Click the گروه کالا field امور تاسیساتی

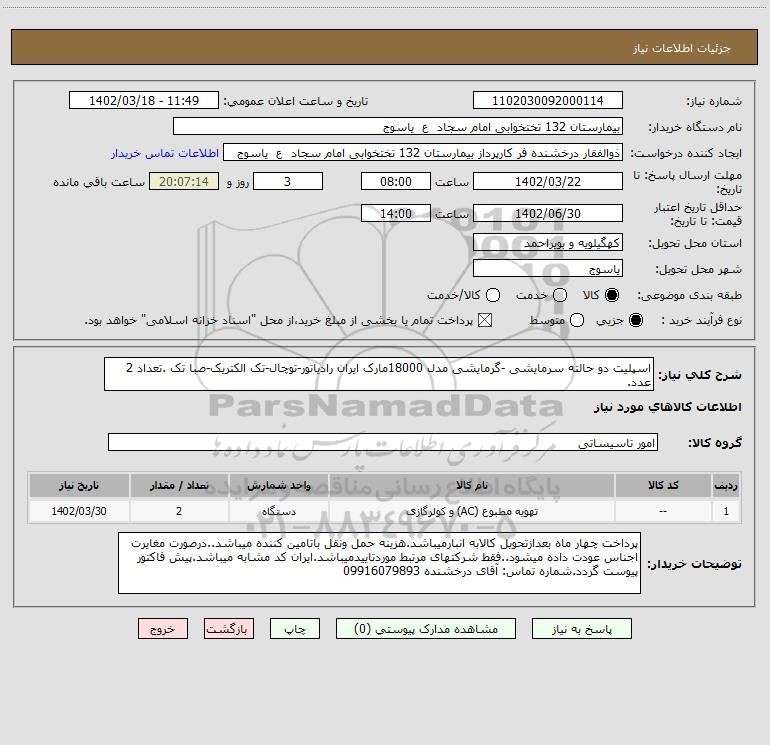(383, 442)
